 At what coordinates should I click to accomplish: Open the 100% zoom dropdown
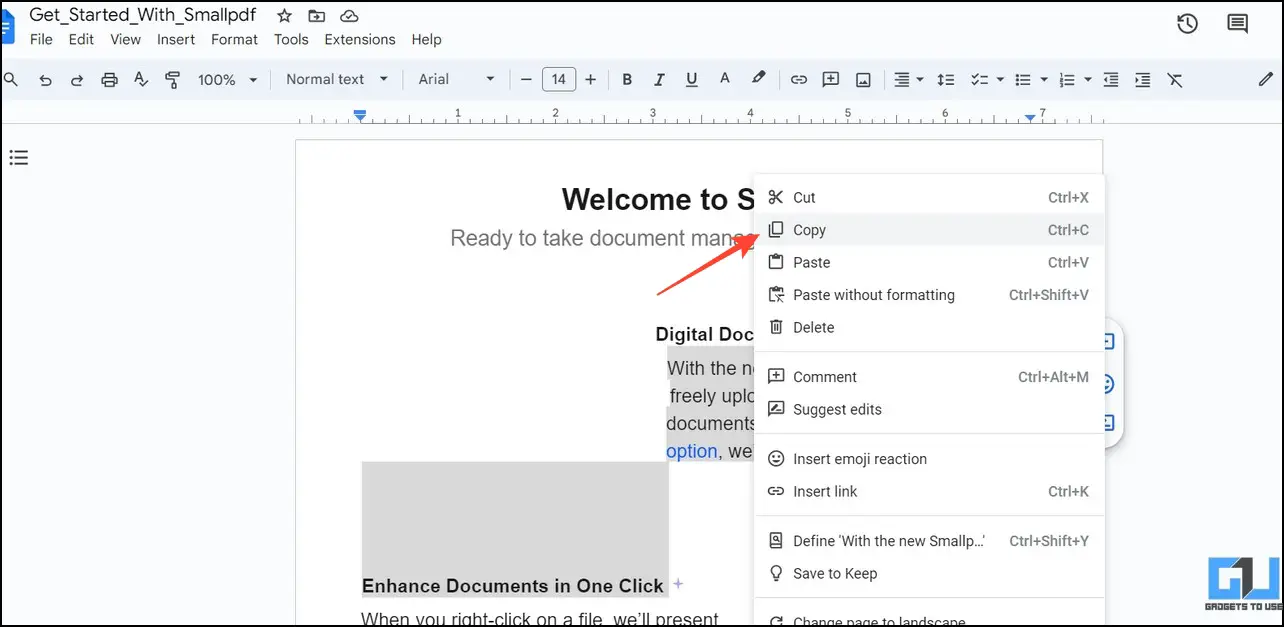click(227, 80)
